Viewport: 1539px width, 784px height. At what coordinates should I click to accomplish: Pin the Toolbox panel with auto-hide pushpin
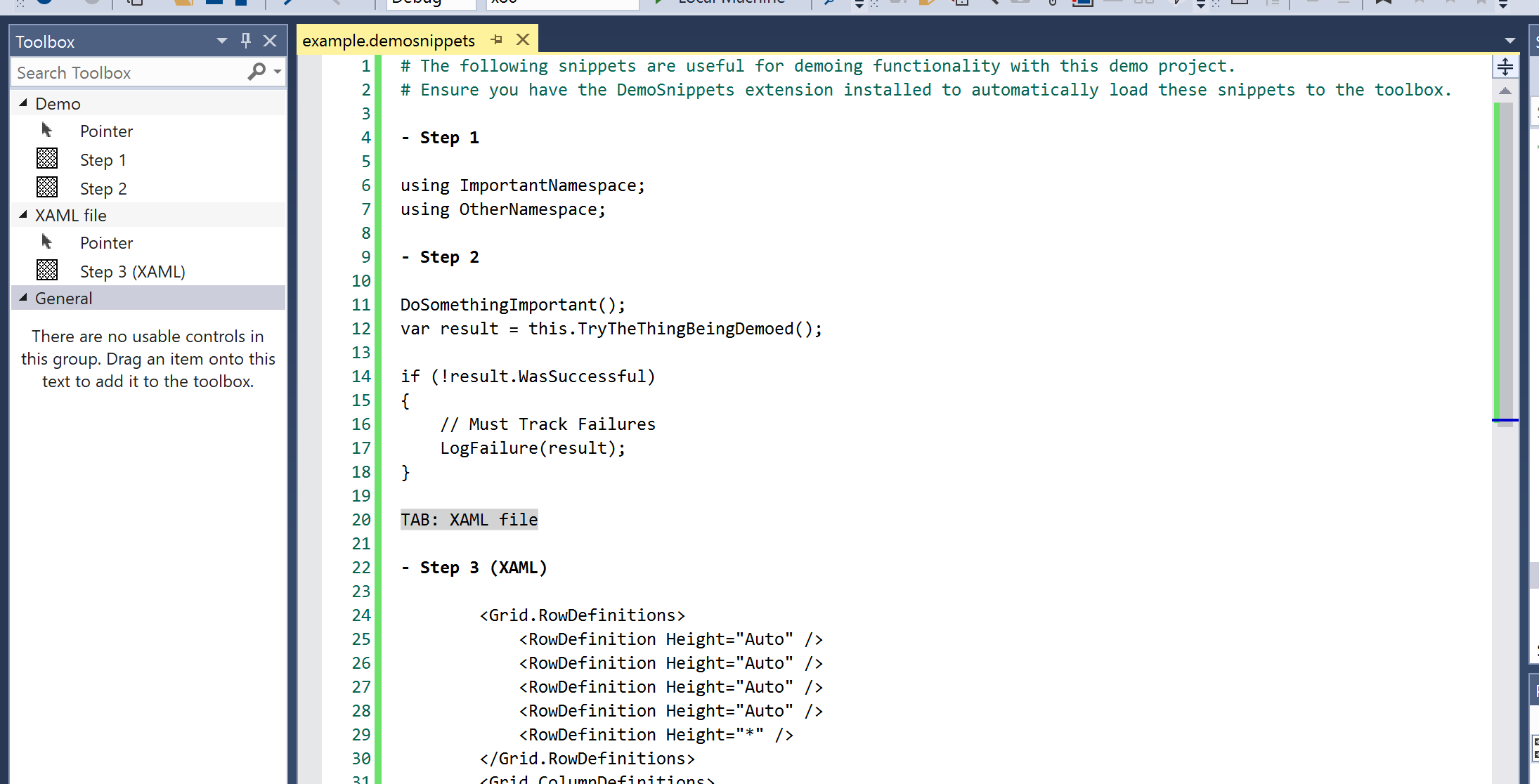[245, 41]
